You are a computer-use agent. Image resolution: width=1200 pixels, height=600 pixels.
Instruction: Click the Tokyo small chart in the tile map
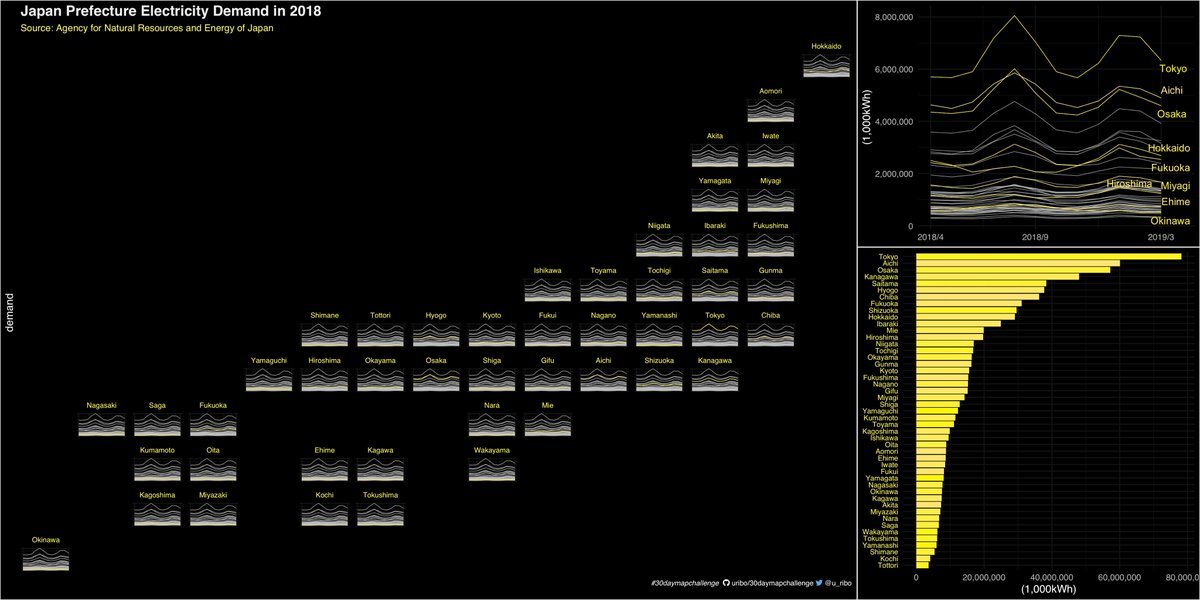click(714, 335)
